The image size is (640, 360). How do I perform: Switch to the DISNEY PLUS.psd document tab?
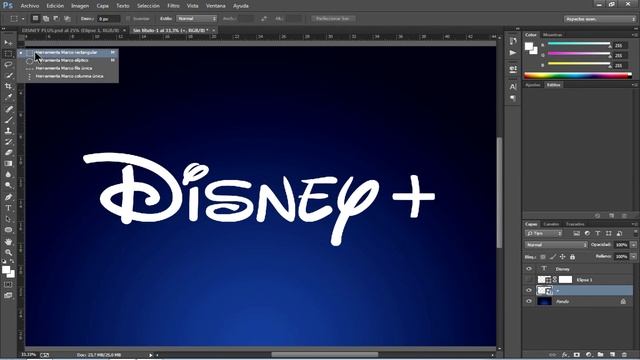[x=70, y=30]
